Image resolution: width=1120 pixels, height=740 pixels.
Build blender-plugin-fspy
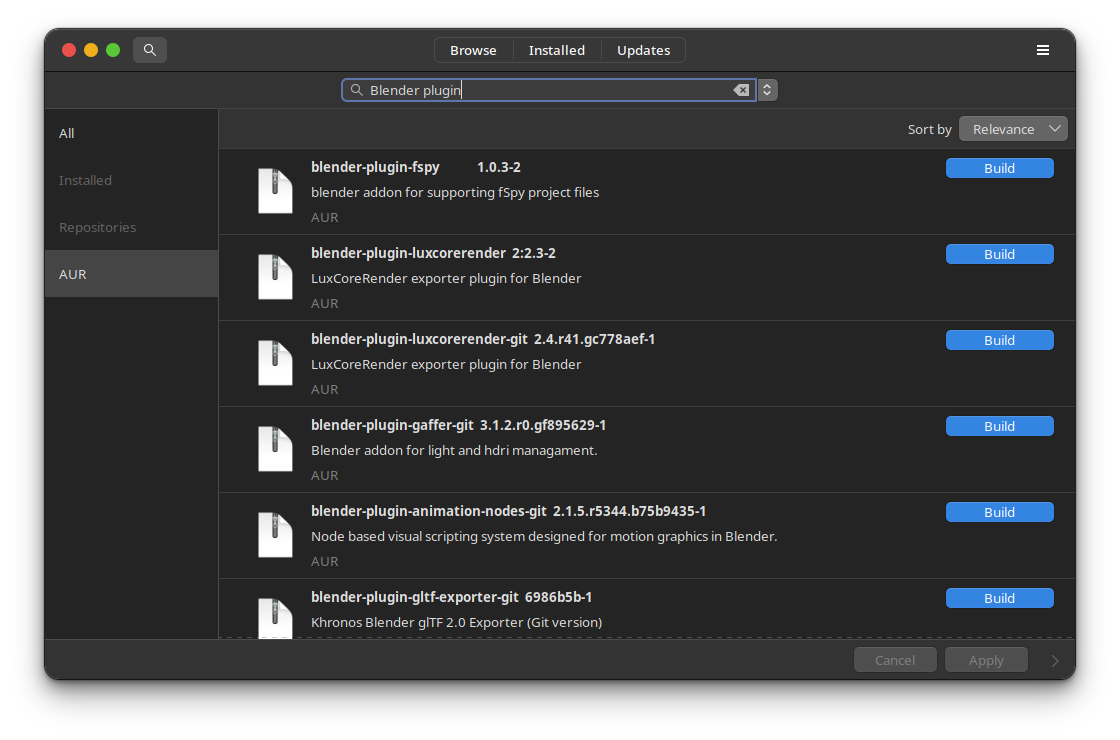pos(999,168)
